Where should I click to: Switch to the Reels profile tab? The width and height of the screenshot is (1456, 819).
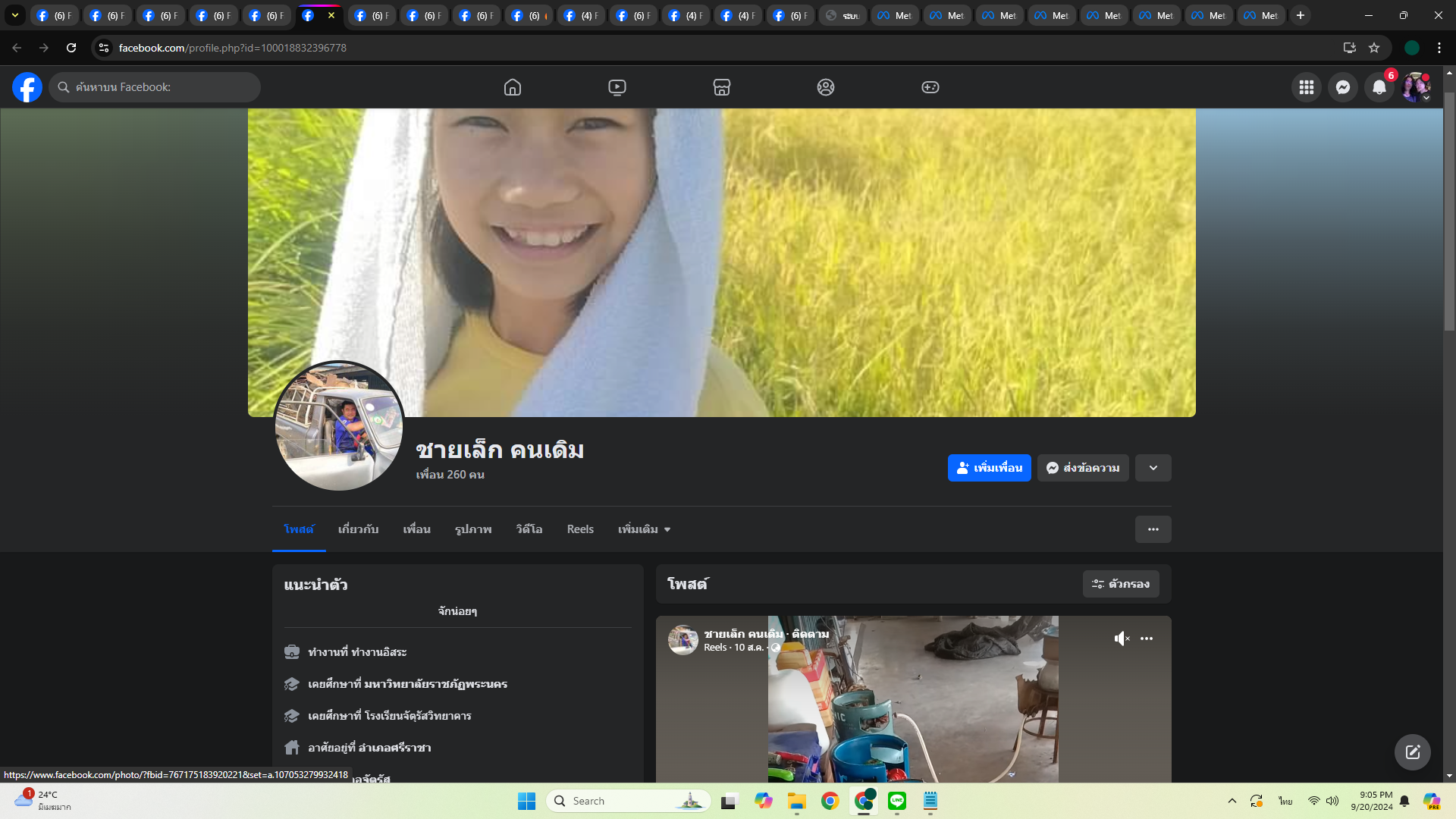(x=580, y=529)
